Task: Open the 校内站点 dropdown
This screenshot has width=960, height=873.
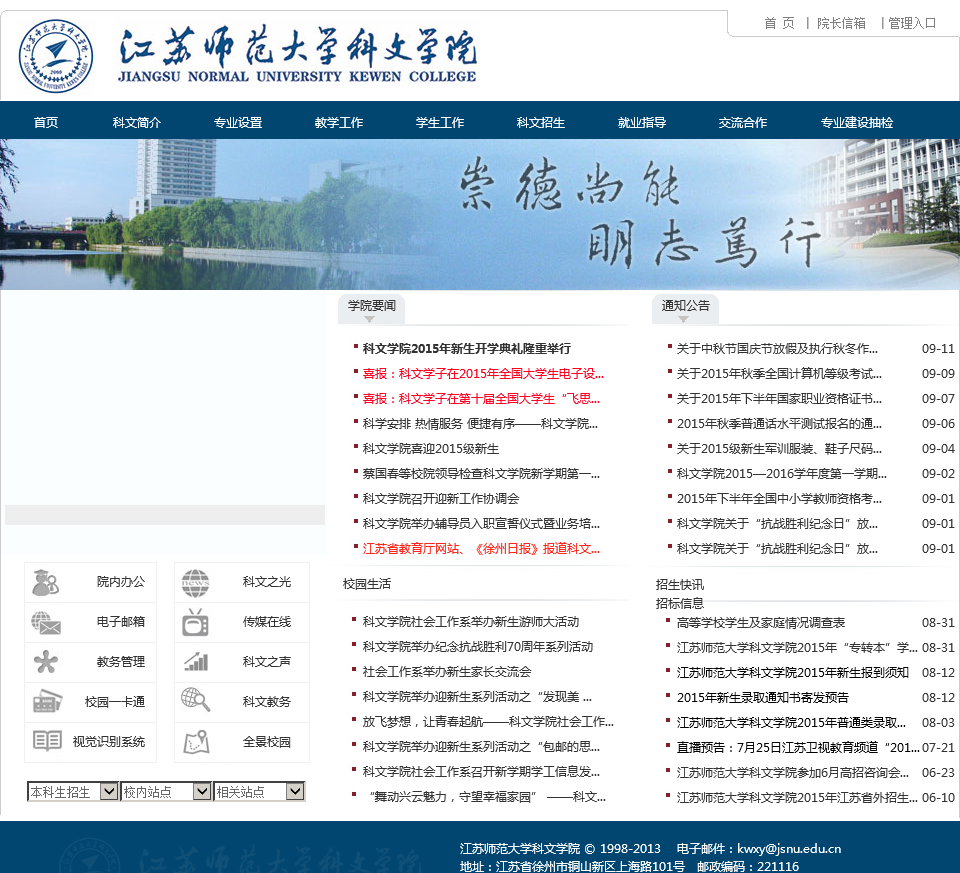Action: pos(166,792)
